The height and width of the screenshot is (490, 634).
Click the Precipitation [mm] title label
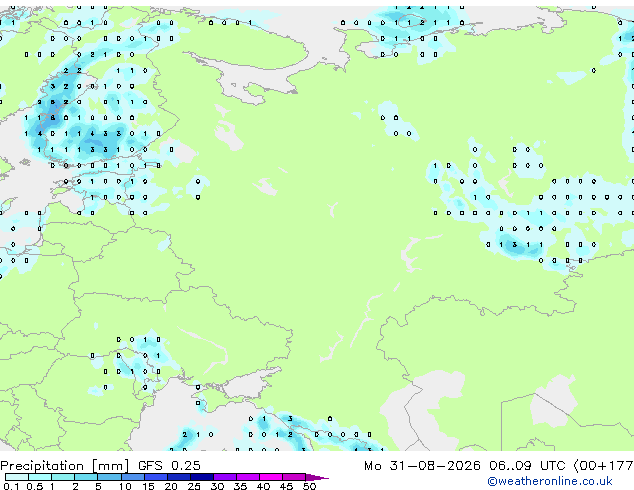point(65,466)
